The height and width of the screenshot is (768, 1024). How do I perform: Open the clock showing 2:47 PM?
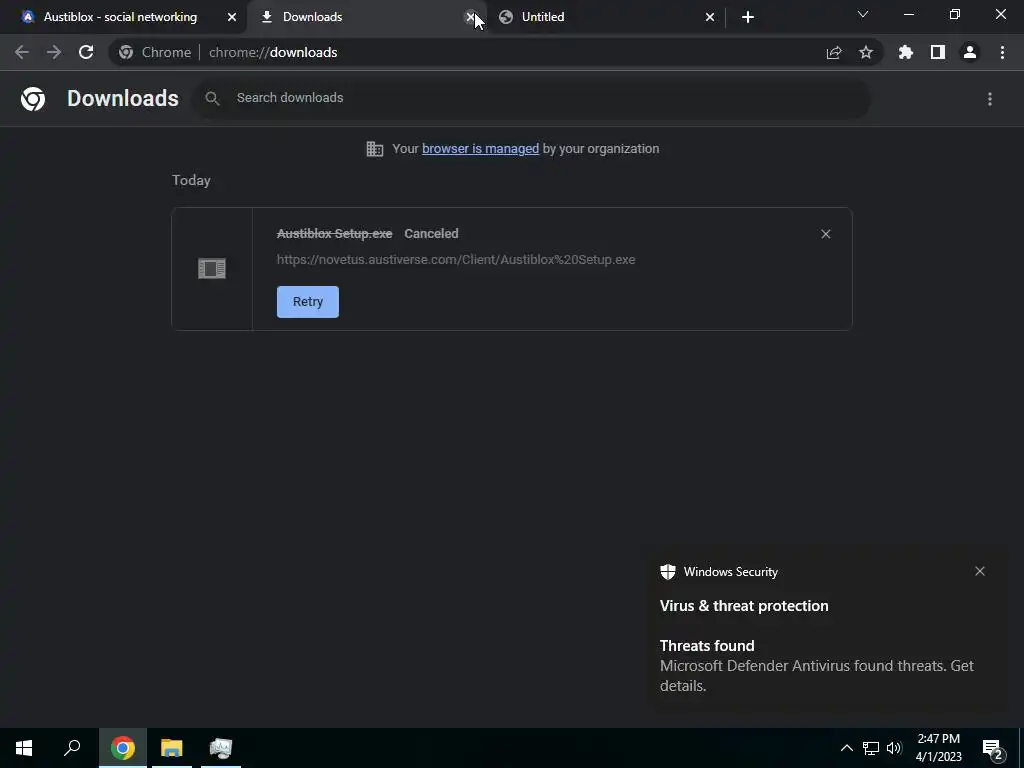coord(938,748)
